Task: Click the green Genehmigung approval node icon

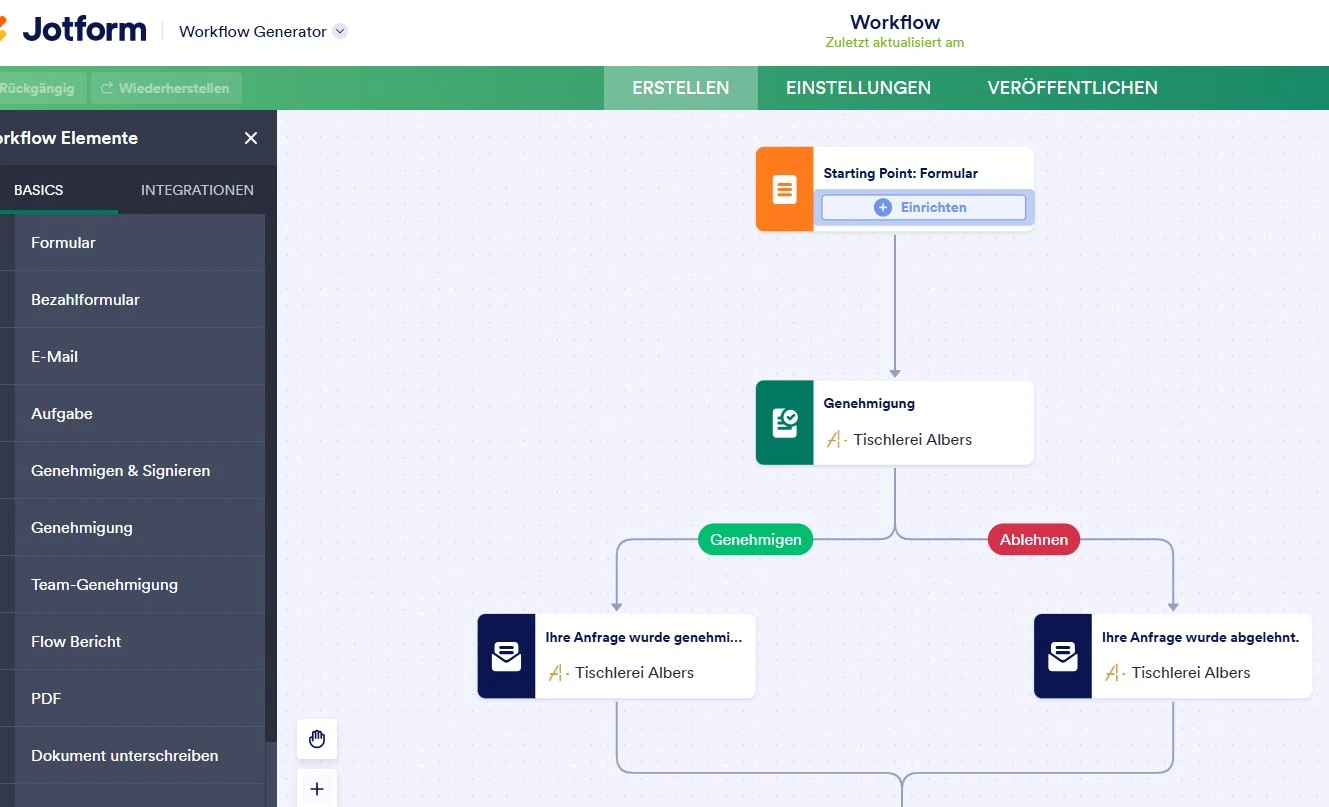Action: click(785, 423)
